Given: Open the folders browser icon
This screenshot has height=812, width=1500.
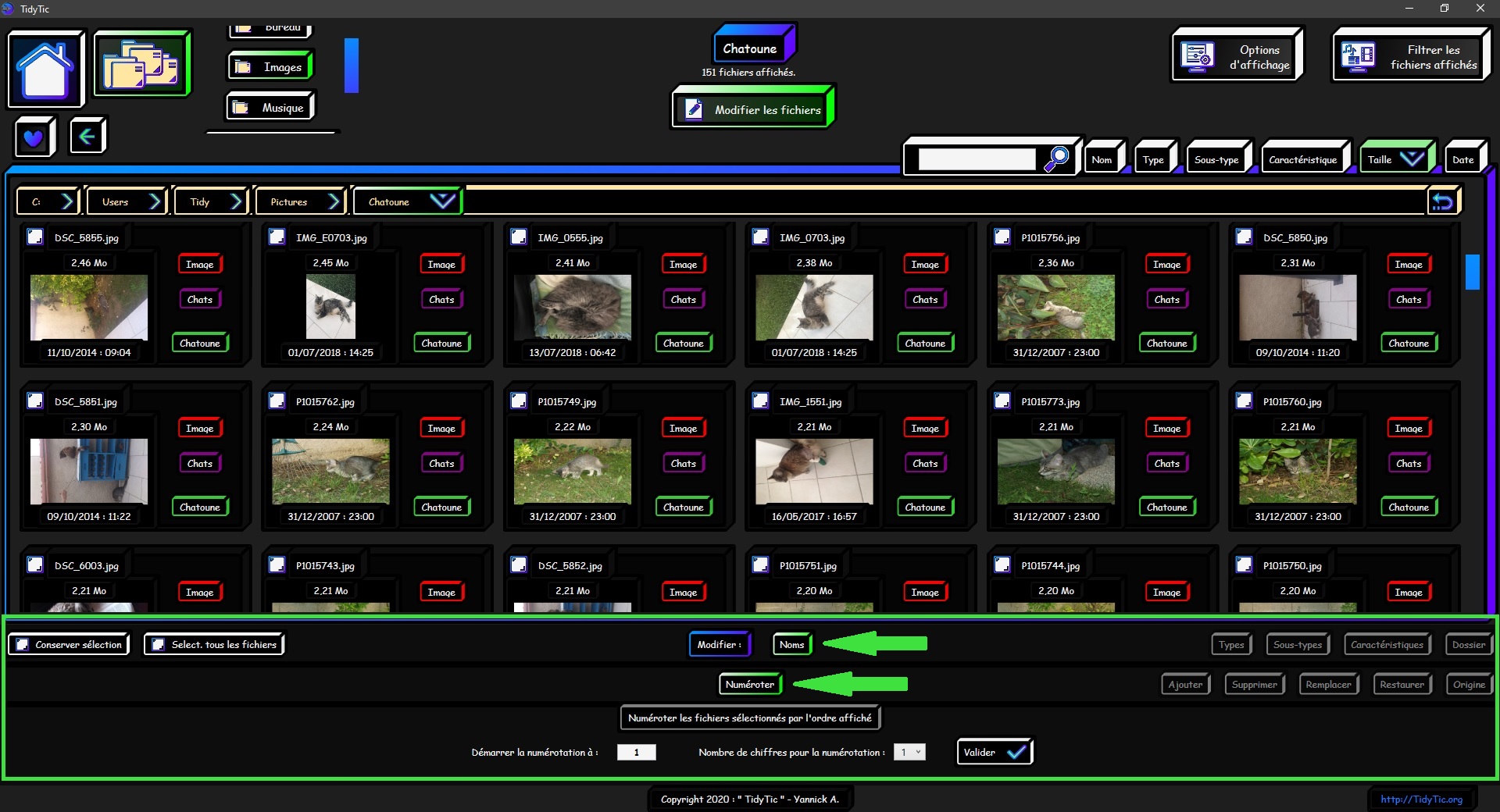Looking at the screenshot, I should 141,63.
